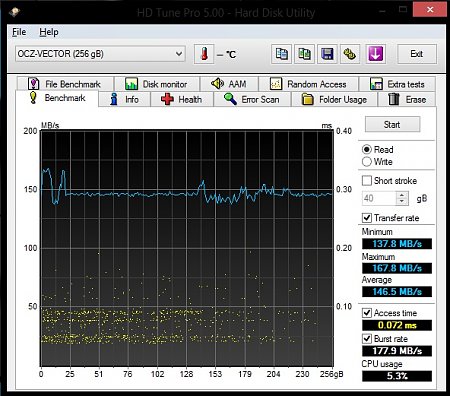The width and height of the screenshot is (450, 396).
Task: Open the options (gears) icon
Action: (x=350, y=54)
